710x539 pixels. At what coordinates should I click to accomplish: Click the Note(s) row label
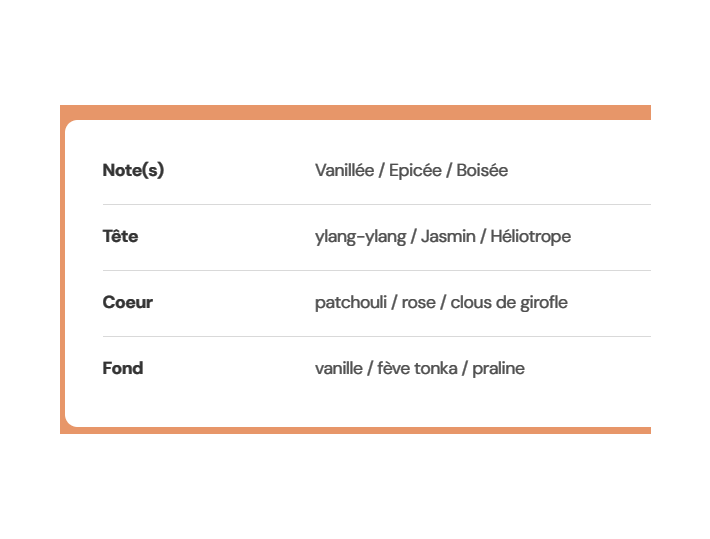(133, 170)
